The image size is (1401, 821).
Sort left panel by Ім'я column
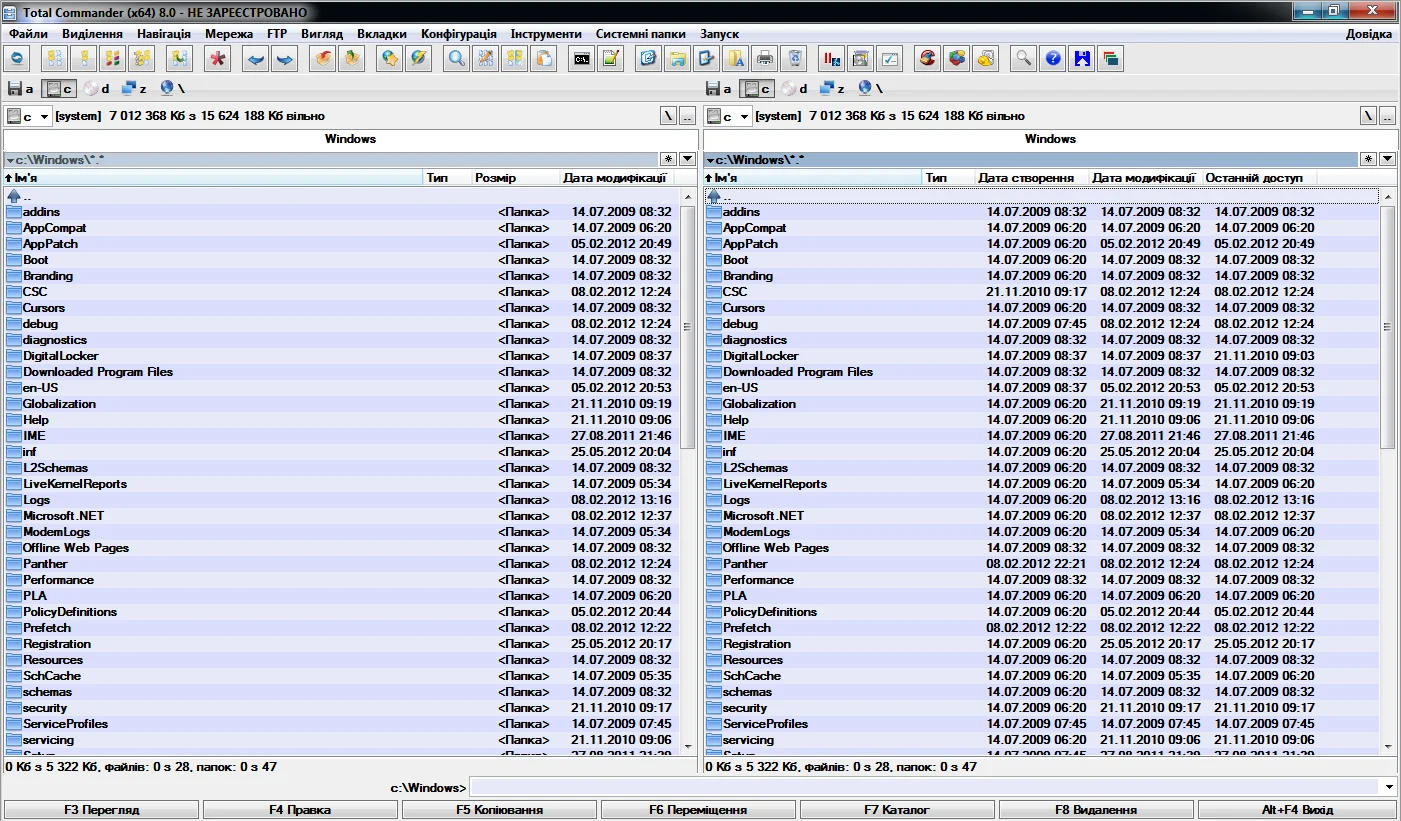click(x=214, y=178)
